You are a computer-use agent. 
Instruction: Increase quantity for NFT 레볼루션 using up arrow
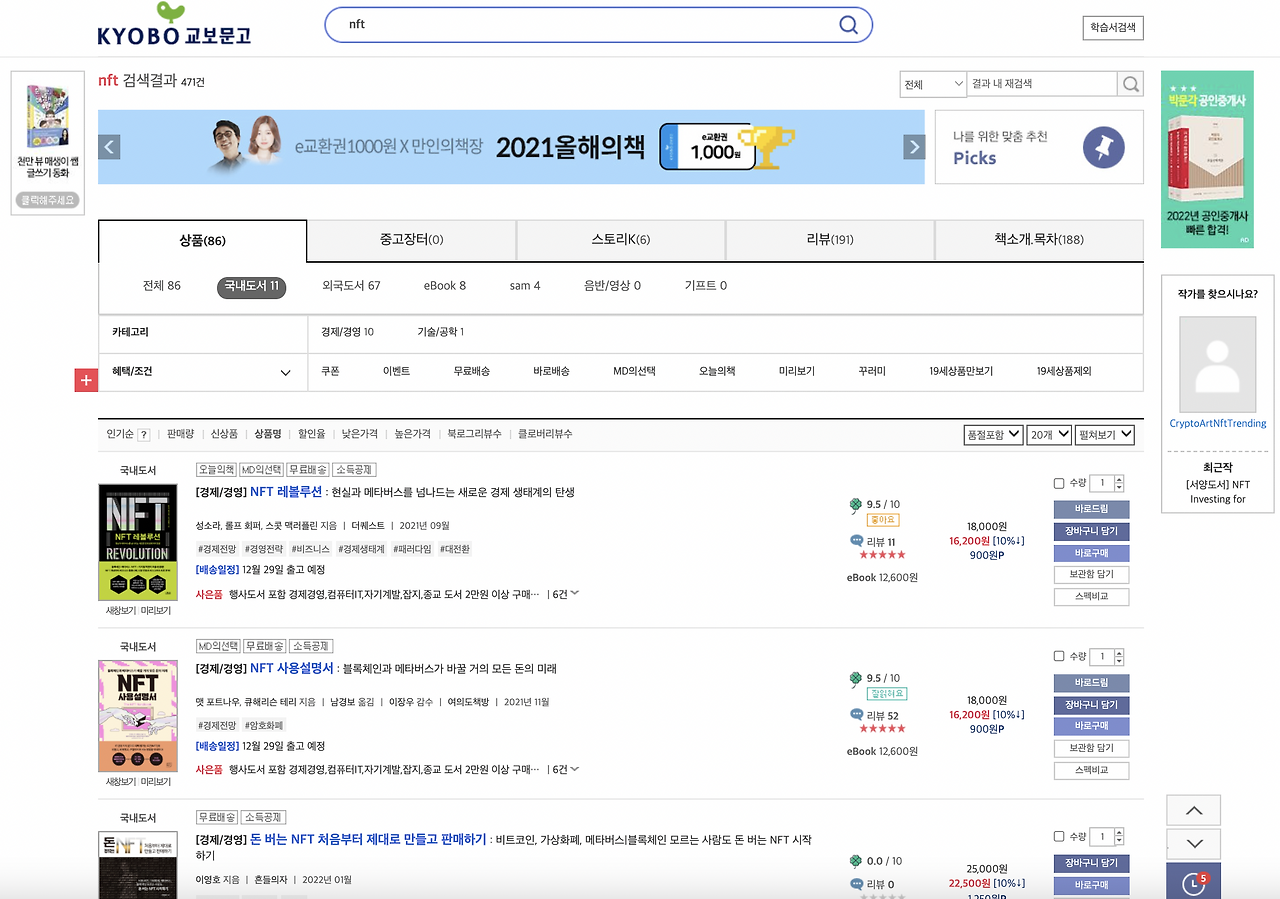pyautogui.click(x=1119, y=479)
